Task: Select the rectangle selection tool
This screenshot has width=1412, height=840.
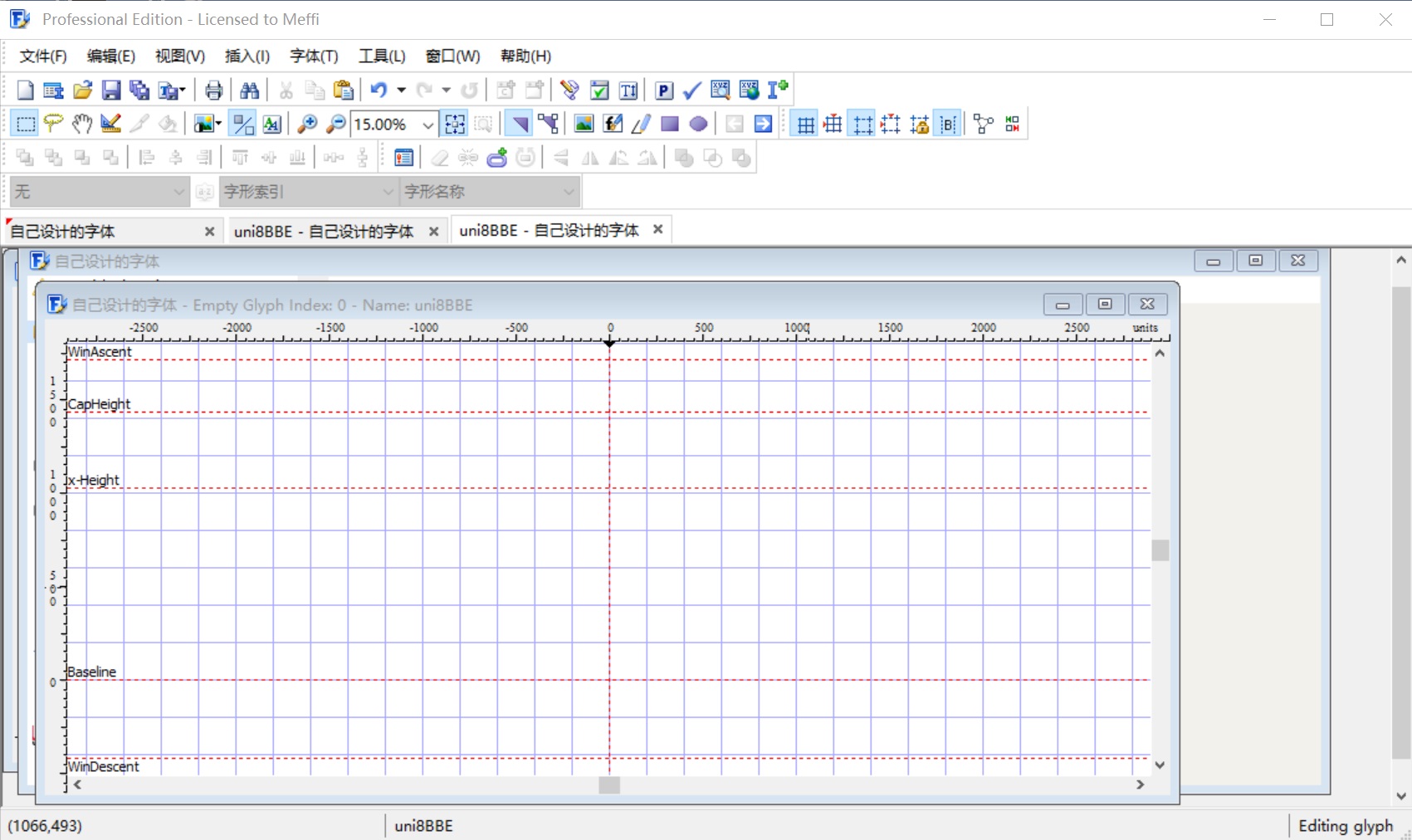Action: coord(26,124)
